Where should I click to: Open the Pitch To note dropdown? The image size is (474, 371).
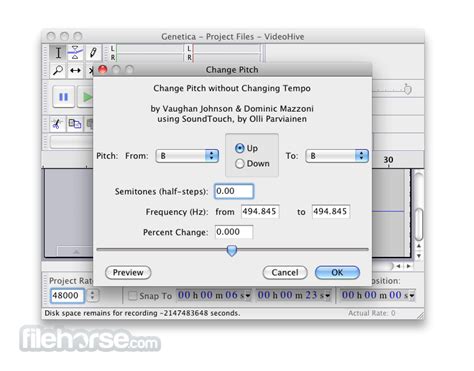(337, 156)
